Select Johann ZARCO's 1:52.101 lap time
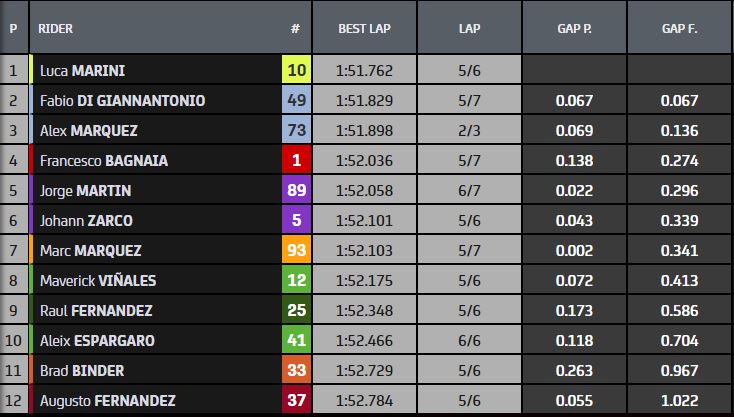The height and width of the screenshot is (417, 734). (364, 221)
